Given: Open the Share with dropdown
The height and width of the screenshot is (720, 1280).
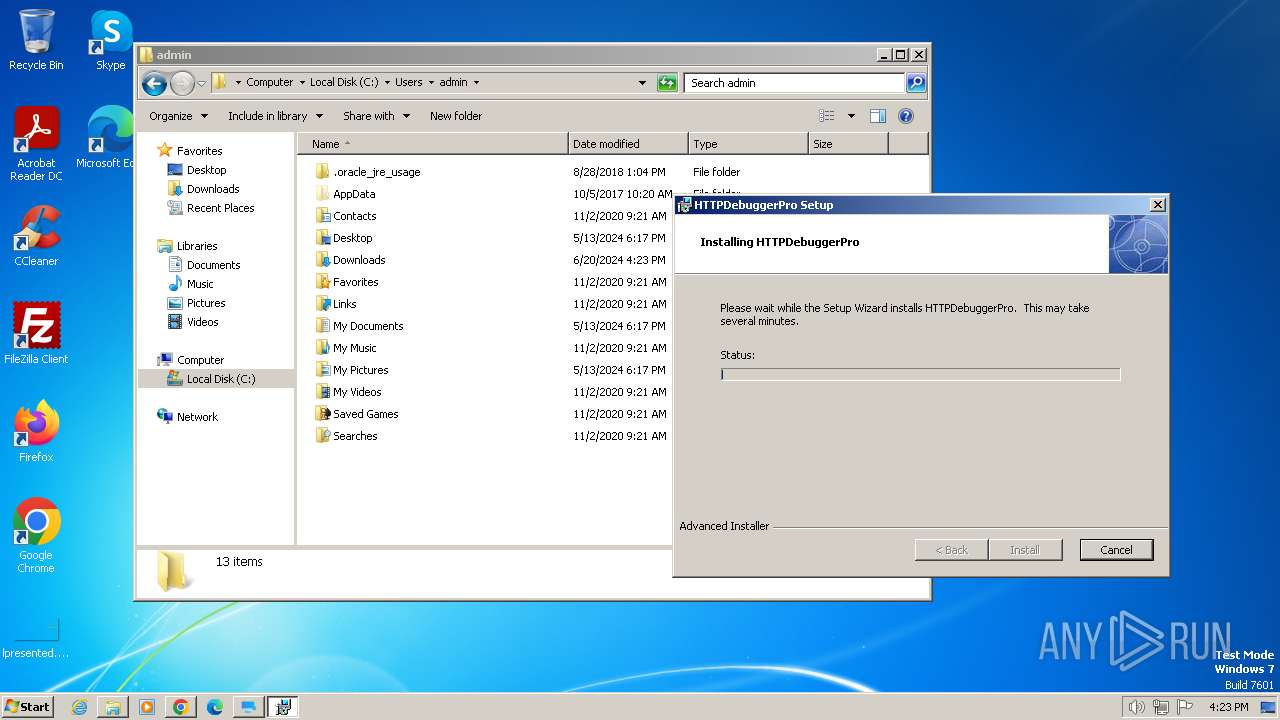Looking at the screenshot, I should tap(376, 116).
